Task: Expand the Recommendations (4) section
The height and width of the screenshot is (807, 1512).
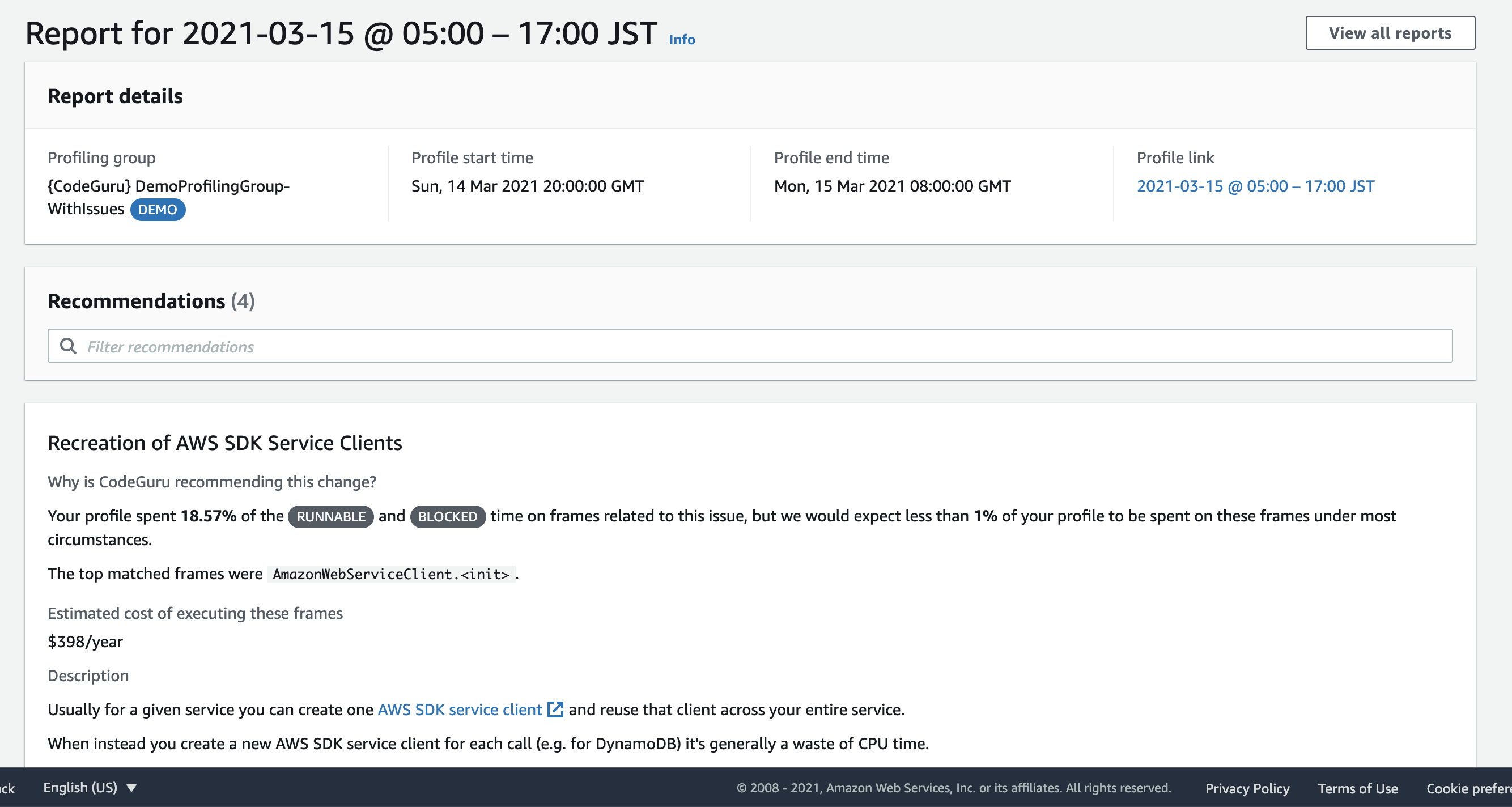Action: tap(151, 301)
